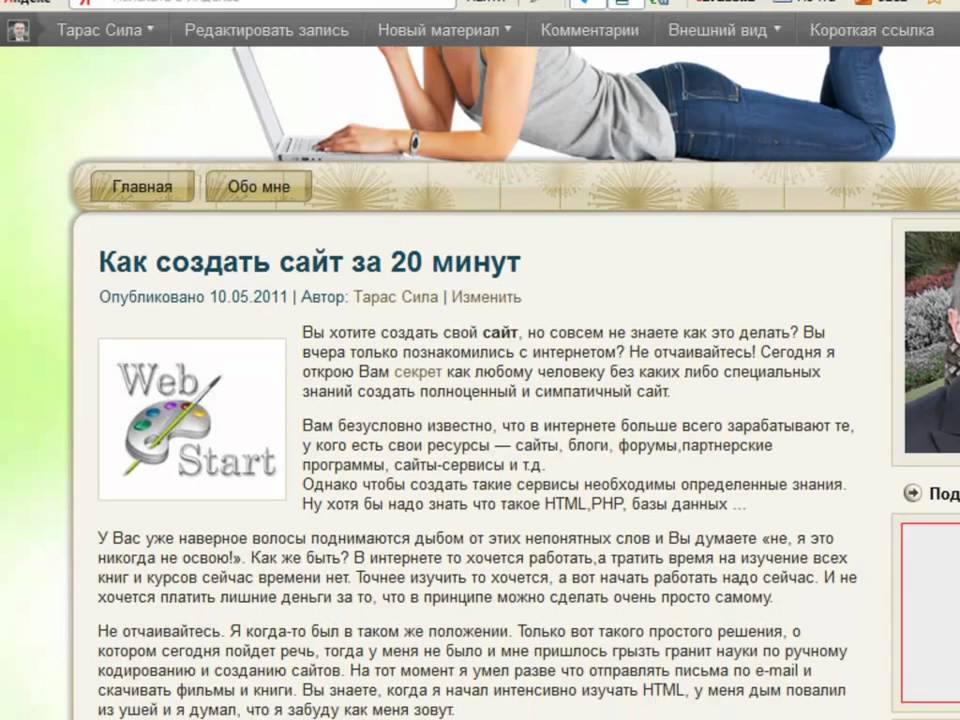The image size is (960, 720).
Task: Click Короткая ссылка in the admin bar
Action: coord(872,30)
